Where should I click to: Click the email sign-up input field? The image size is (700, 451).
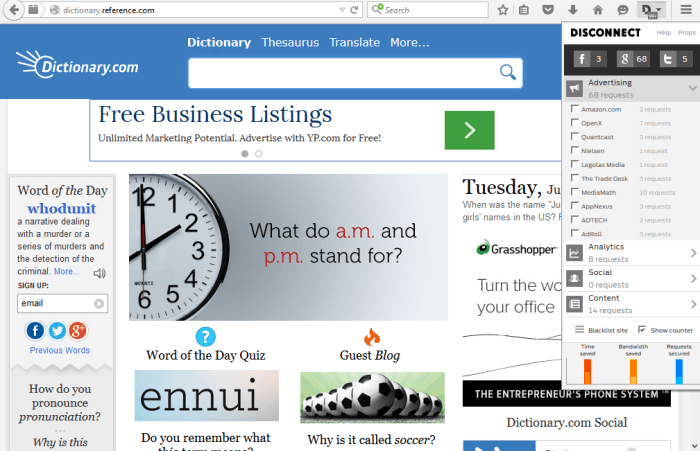coord(55,303)
